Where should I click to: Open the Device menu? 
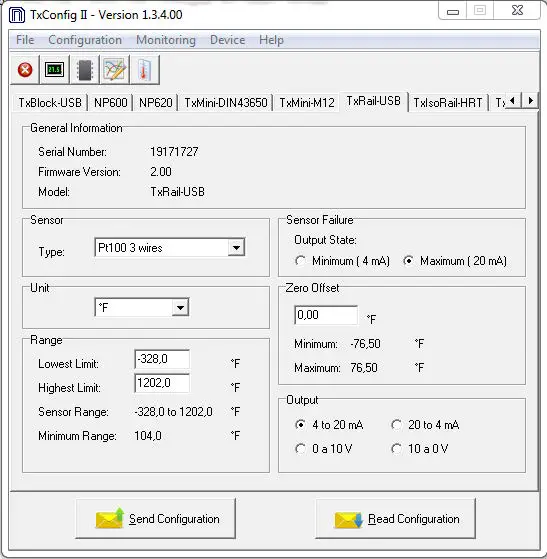pyautogui.click(x=228, y=40)
